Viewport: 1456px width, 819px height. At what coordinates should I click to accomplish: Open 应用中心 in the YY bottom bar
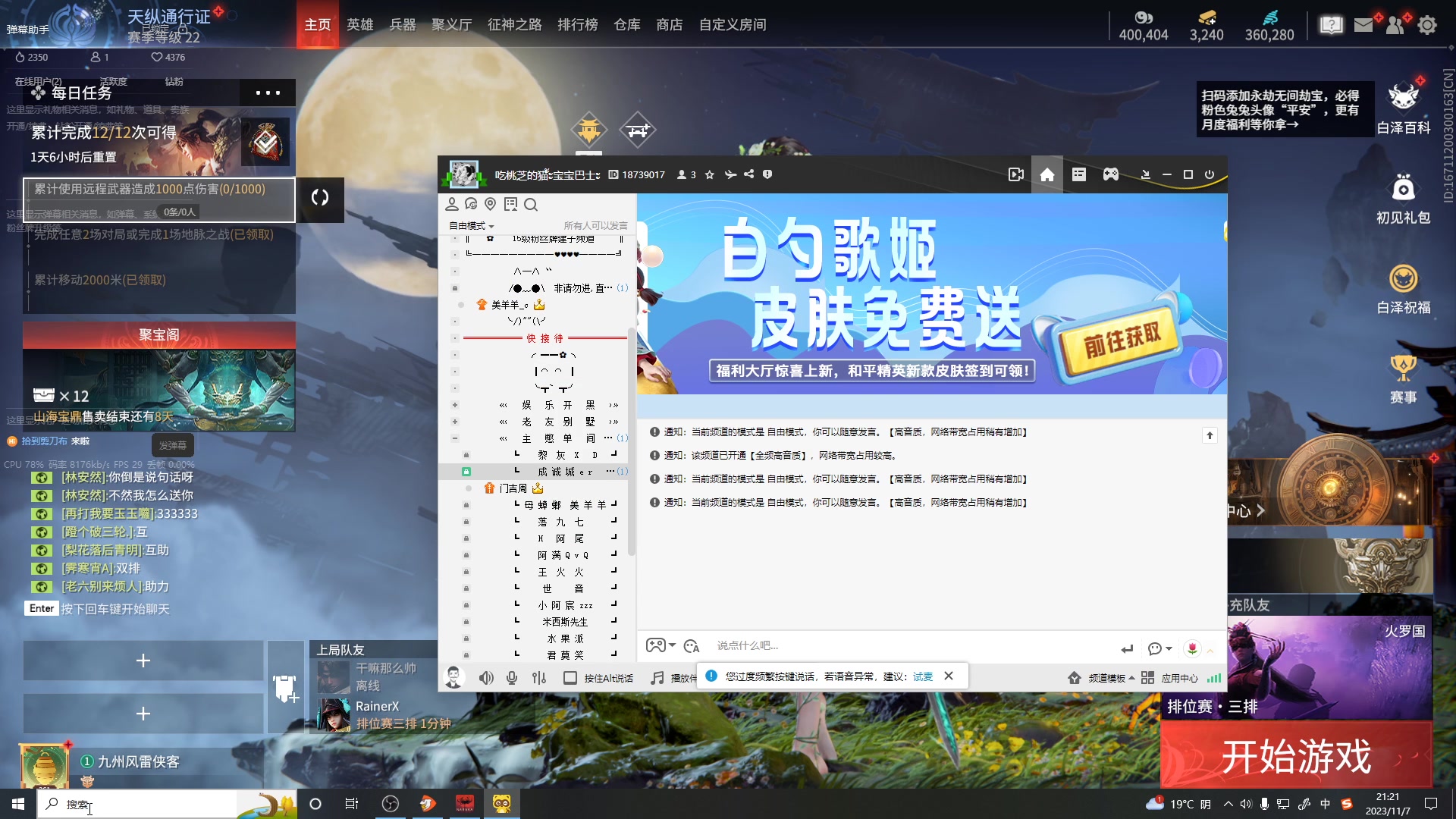pos(1170,678)
